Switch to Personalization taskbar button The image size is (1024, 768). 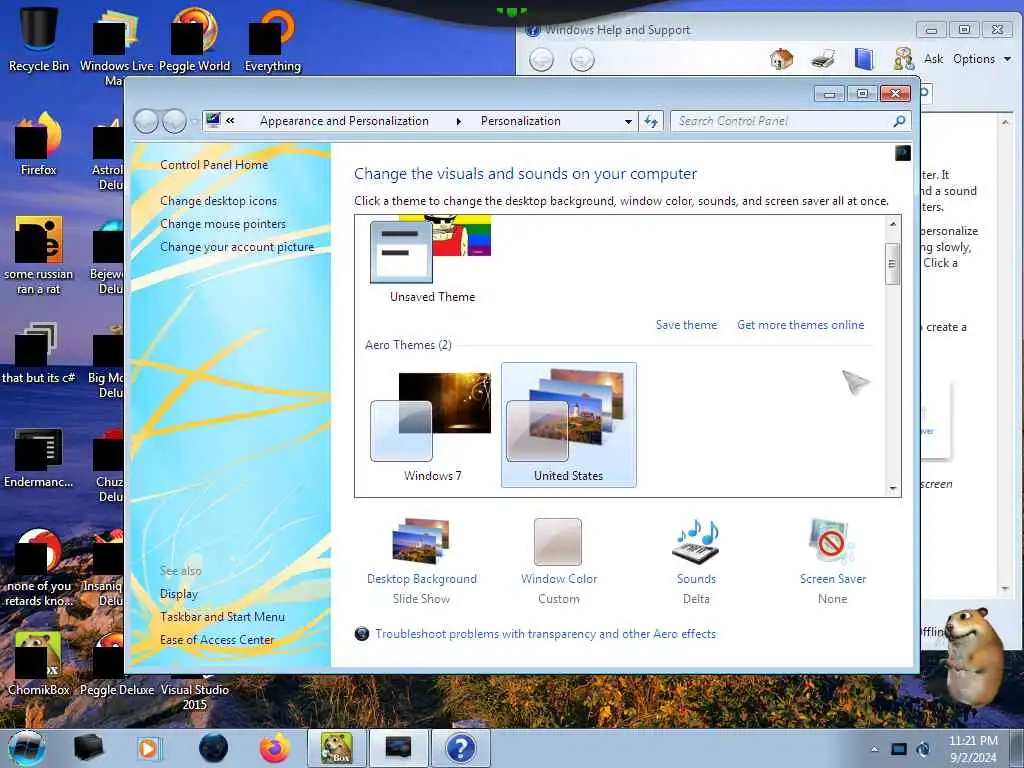coord(398,748)
